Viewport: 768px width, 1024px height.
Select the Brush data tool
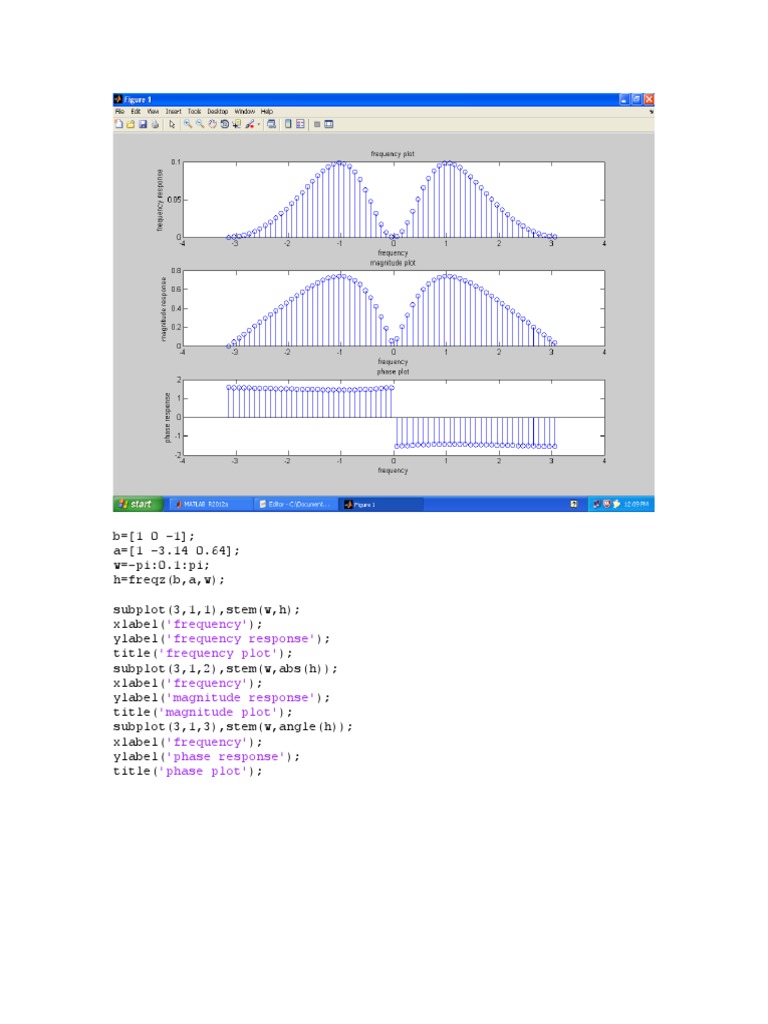(x=249, y=124)
